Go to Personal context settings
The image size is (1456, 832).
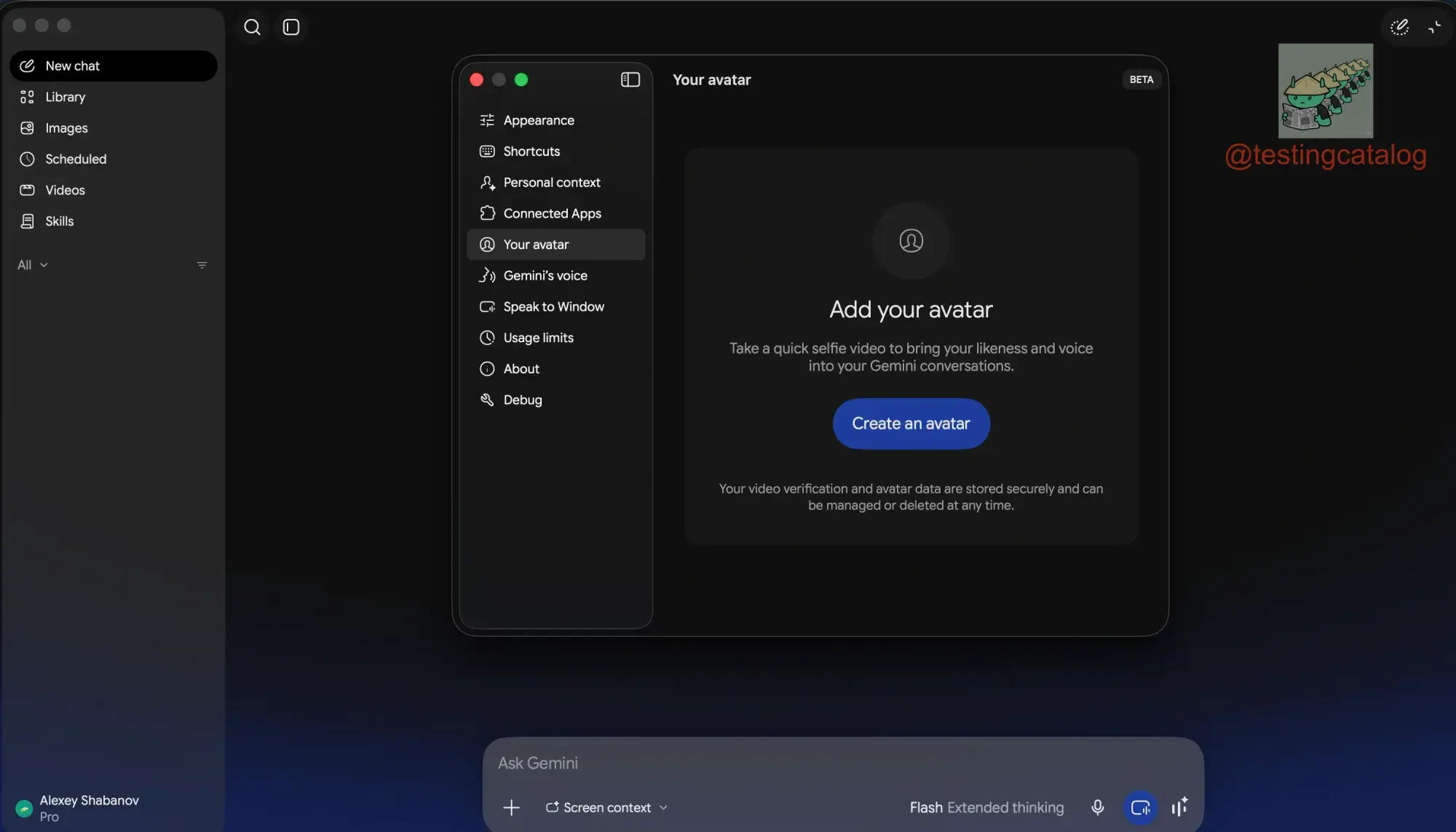click(x=555, y=182)
